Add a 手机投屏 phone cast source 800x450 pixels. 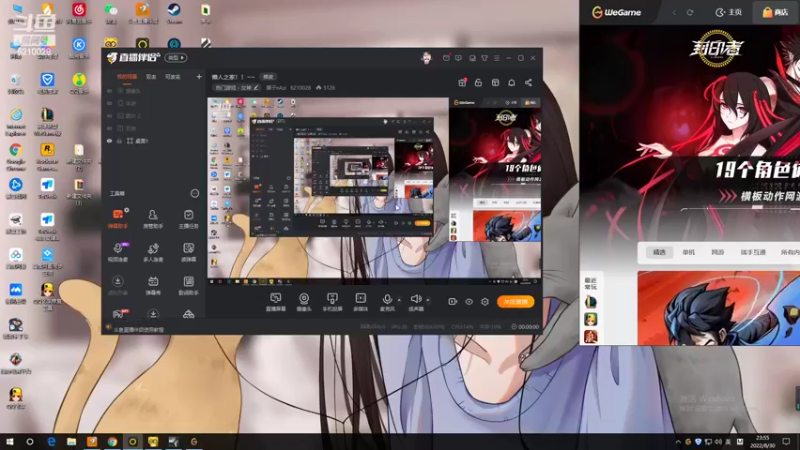click(332, 302)
